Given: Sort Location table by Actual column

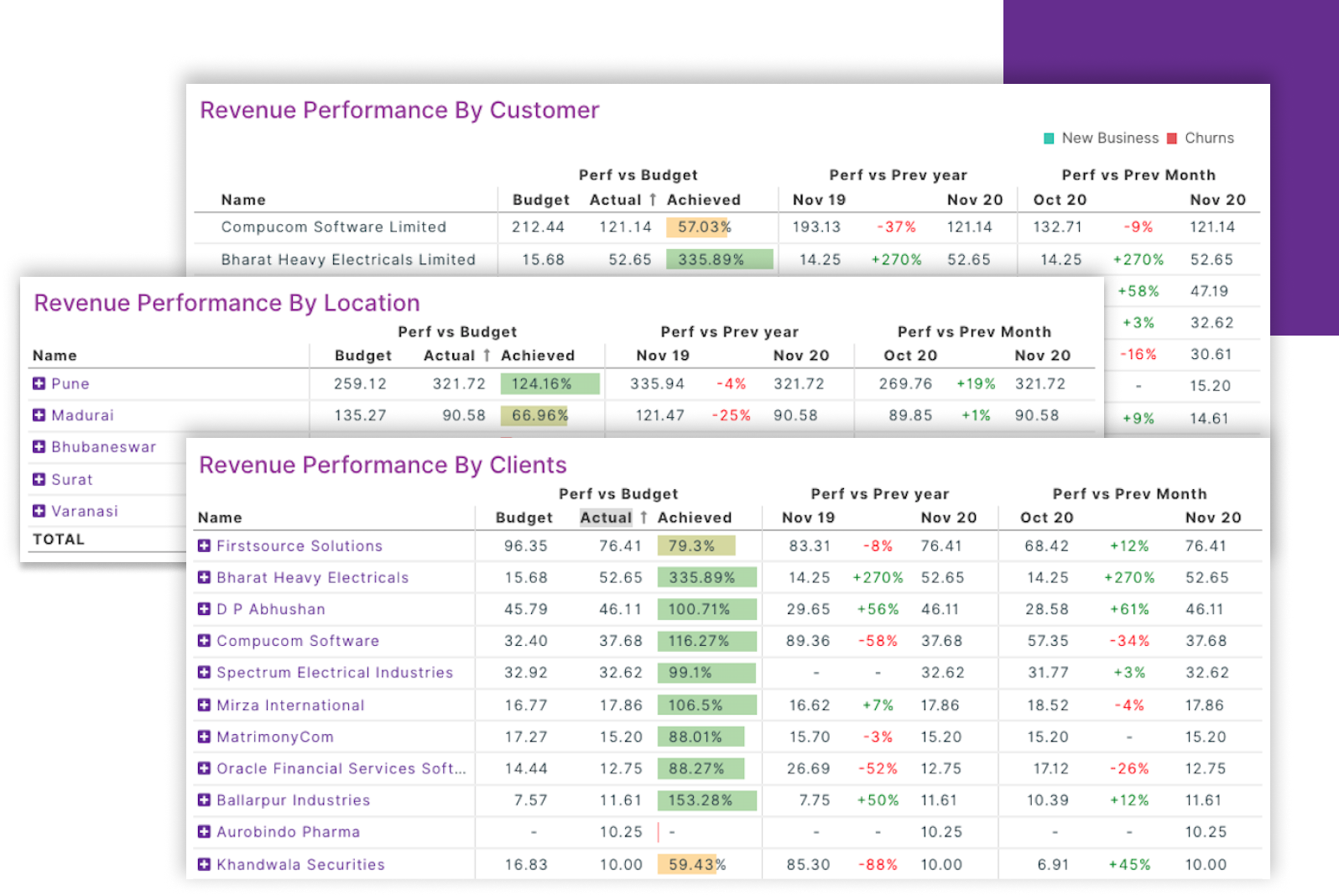Looking at the screenshot, I should click(450, 356).
